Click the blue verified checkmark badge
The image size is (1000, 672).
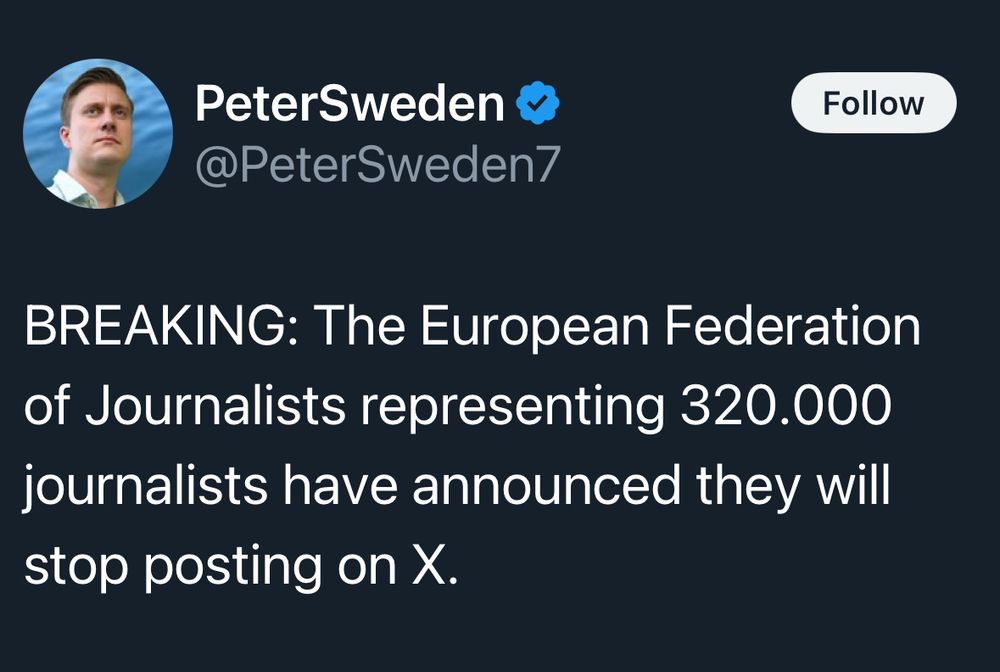click(539, 104)
